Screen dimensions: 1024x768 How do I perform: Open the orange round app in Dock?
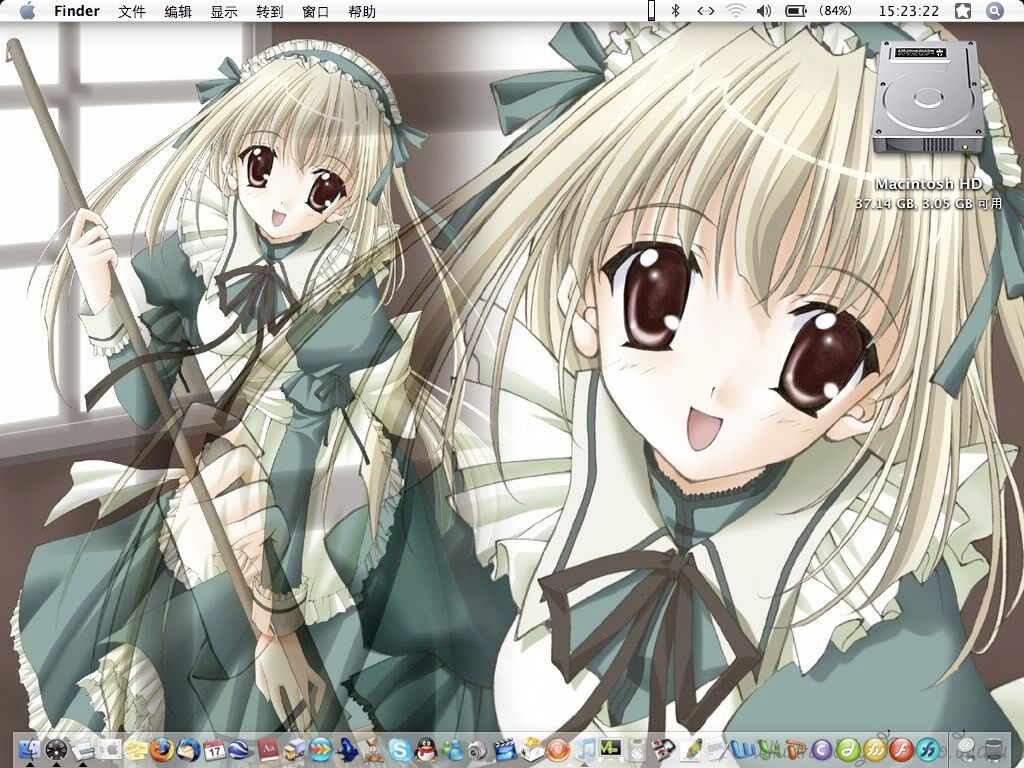coord(558,750)
